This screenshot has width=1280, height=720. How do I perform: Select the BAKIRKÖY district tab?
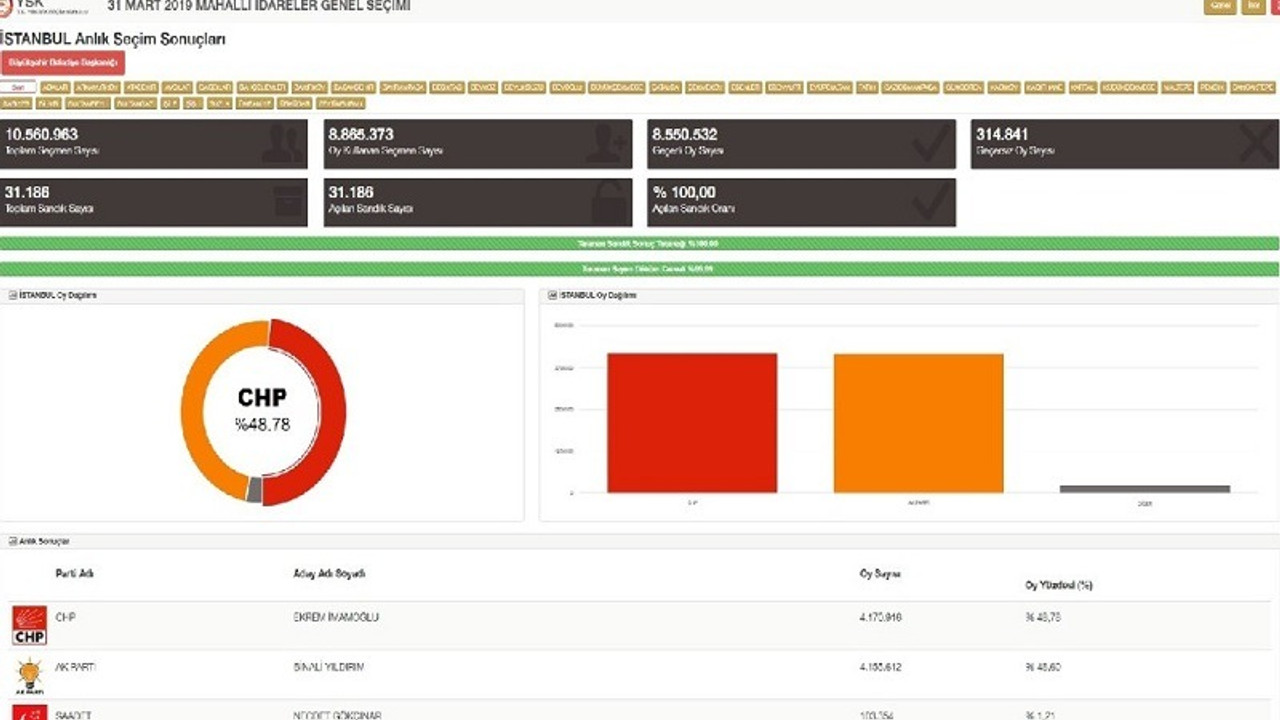point(310,88)
